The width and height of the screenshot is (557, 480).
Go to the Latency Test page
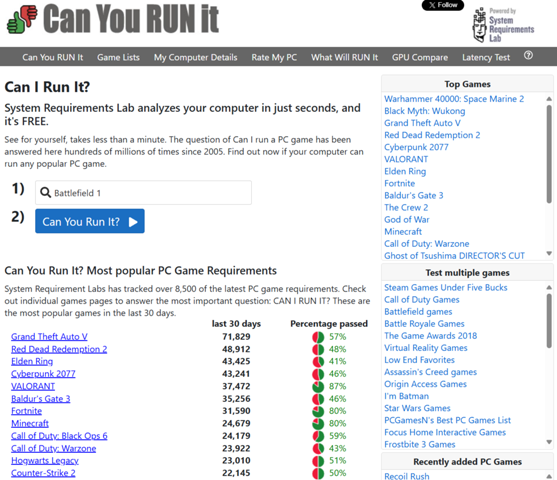tap(486, 57)
